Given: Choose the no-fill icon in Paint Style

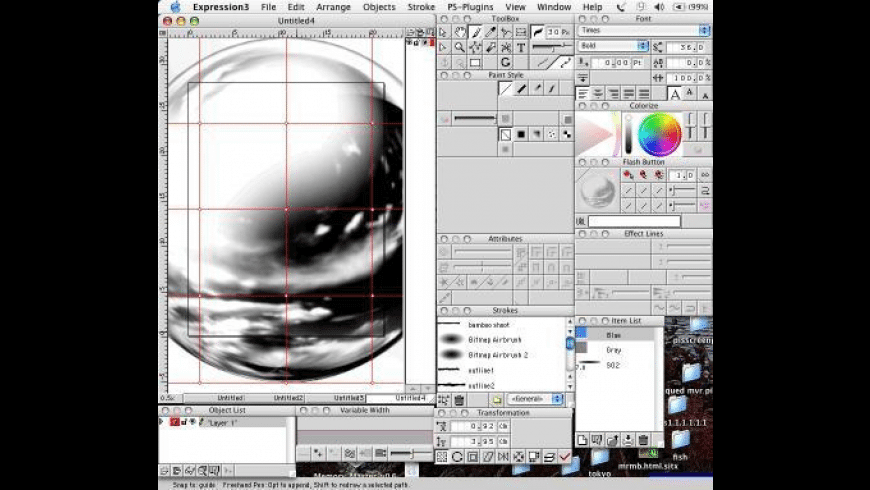Looking at the screenshot, I should pyautogui.click(x=505, y=134).
